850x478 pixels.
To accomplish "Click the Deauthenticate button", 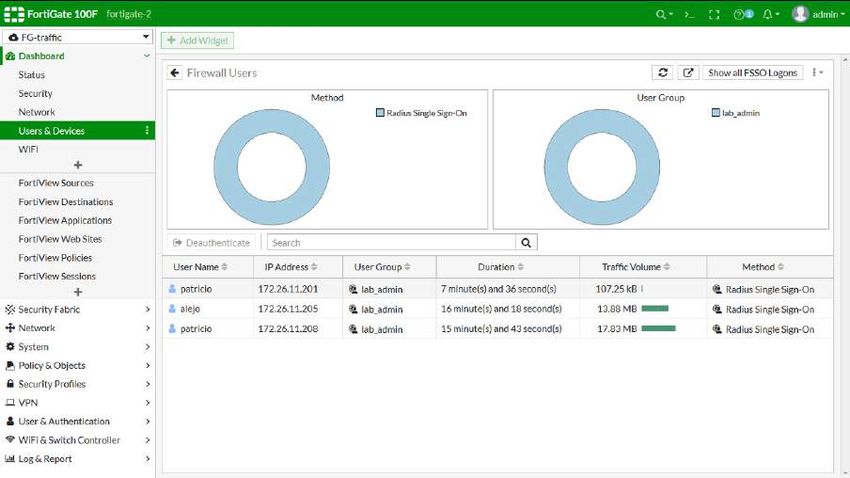I will (x=211, y=243).
